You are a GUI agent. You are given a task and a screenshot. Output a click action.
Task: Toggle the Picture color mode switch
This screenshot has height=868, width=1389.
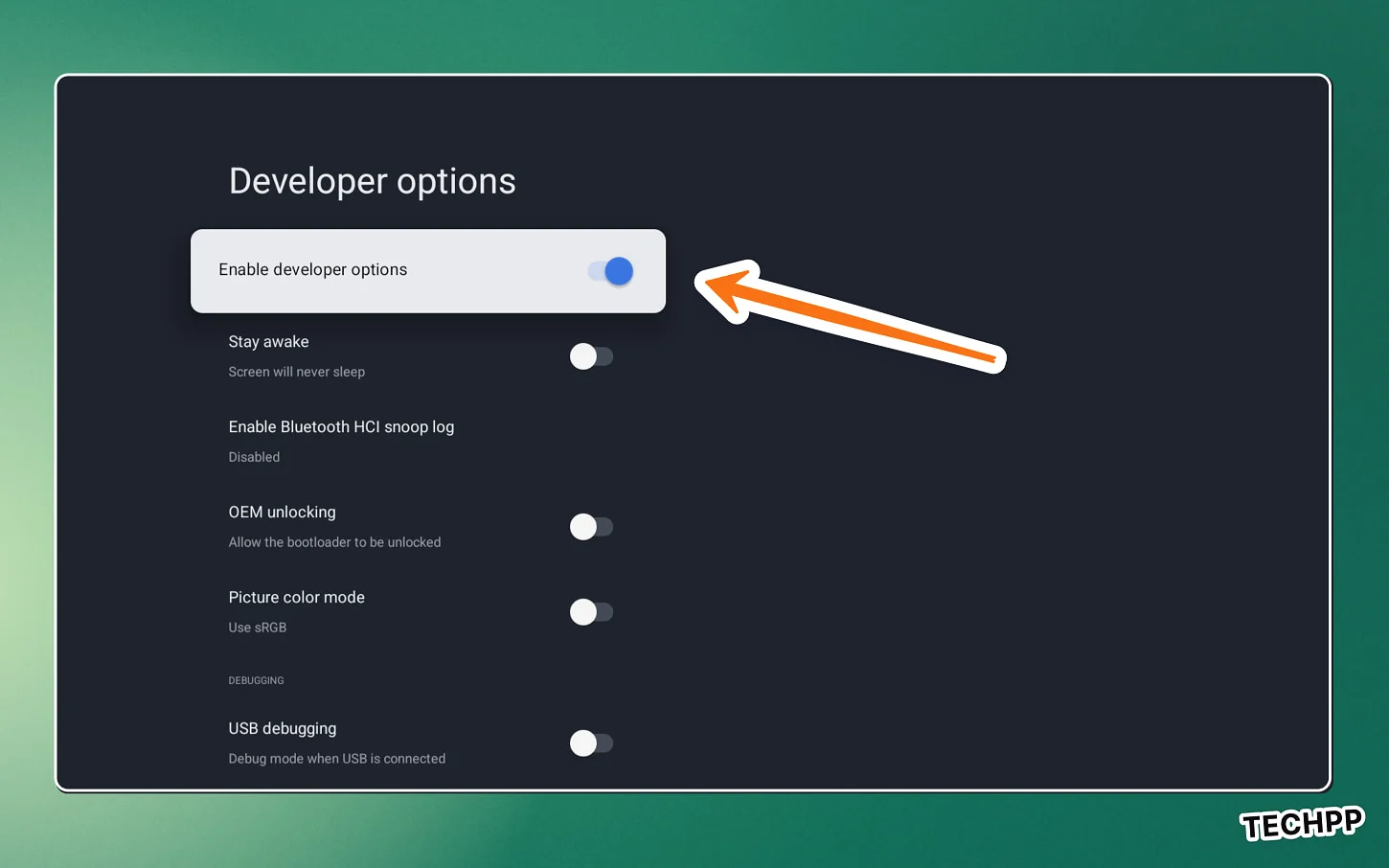(x=591, y=611)
